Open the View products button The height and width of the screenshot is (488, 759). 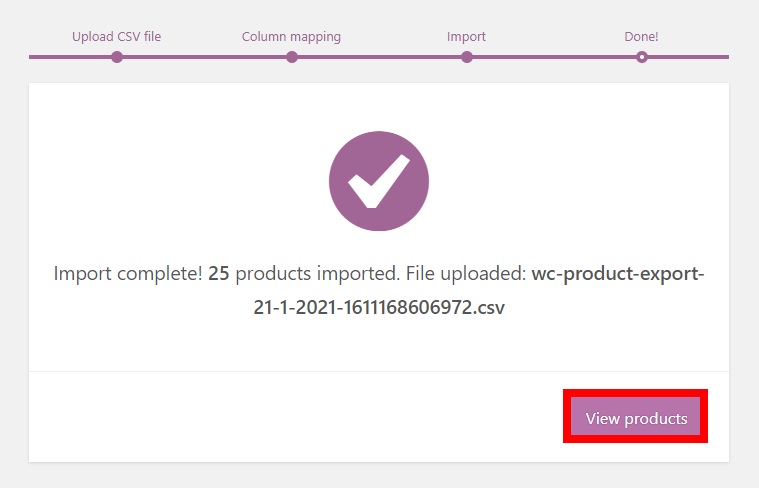(x=636, y=418)
